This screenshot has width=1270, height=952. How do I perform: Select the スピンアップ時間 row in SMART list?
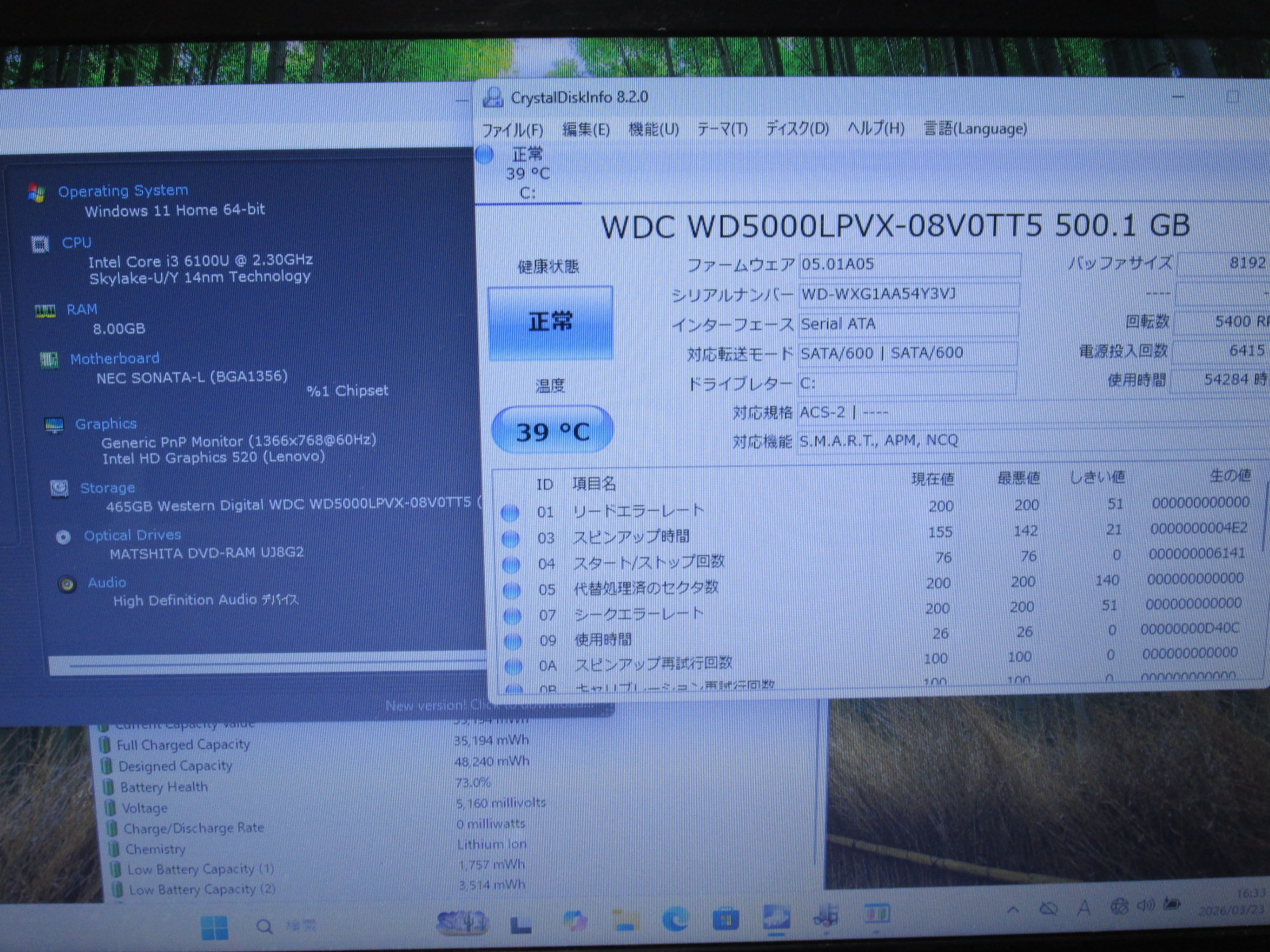tap(631, 536)
